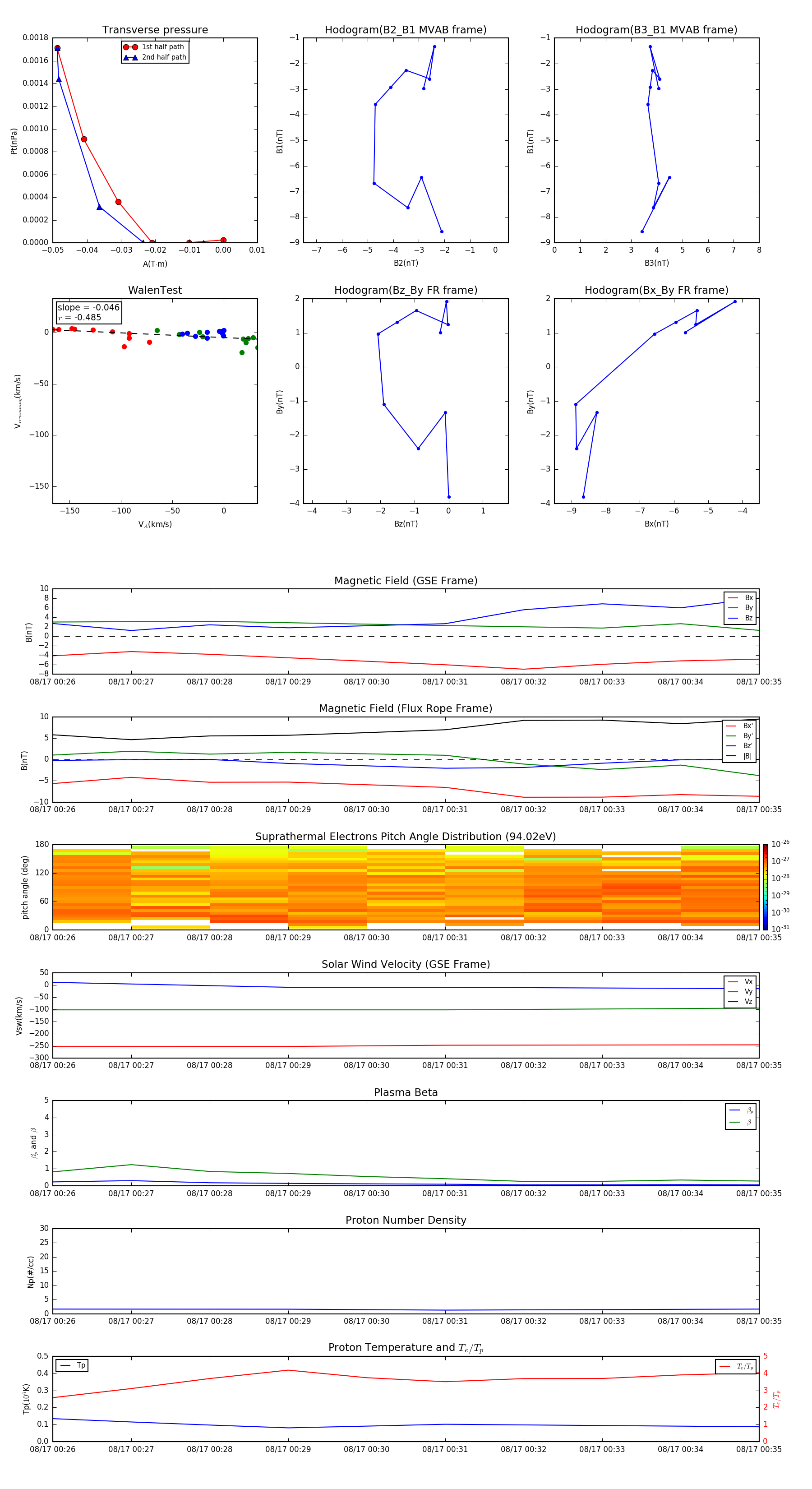
Task: Select the "Bz" entry in GSE field legend
Action: (740, 619)
